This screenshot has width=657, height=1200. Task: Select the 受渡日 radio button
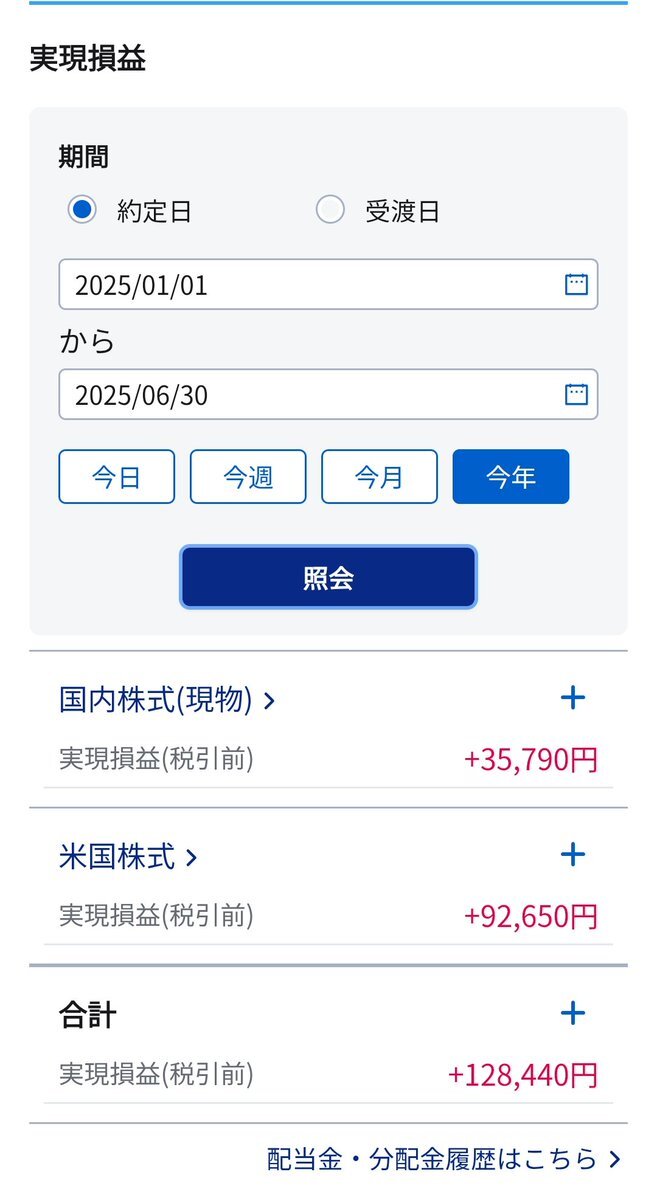tap(330, 210)
